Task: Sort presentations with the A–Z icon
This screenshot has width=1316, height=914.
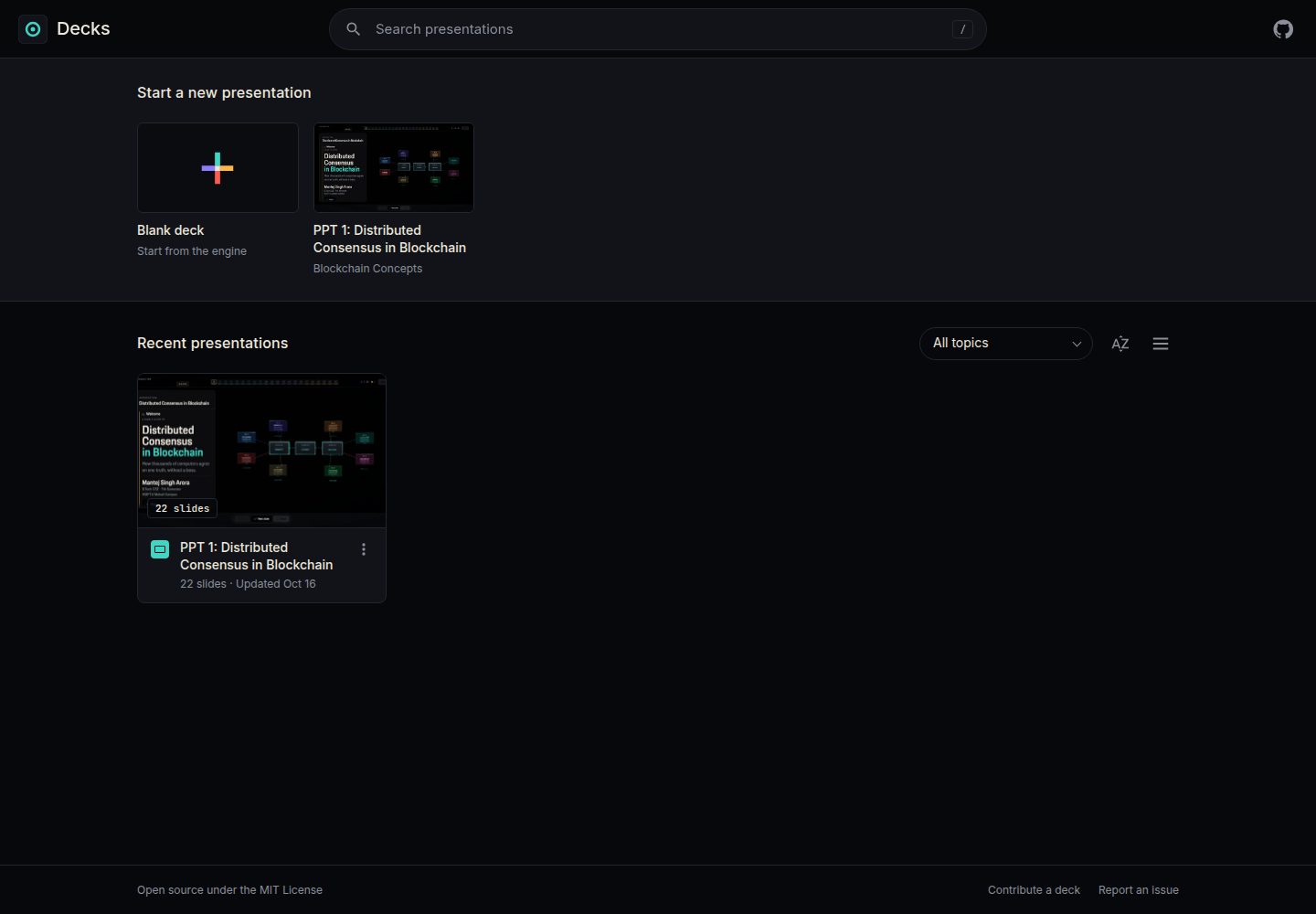Action: [1120, 344]
